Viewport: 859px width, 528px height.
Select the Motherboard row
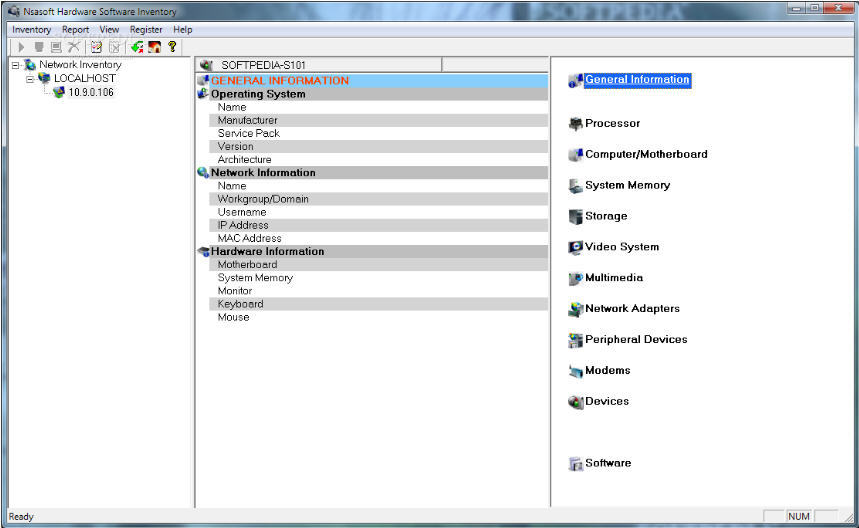tap(378, 265)
